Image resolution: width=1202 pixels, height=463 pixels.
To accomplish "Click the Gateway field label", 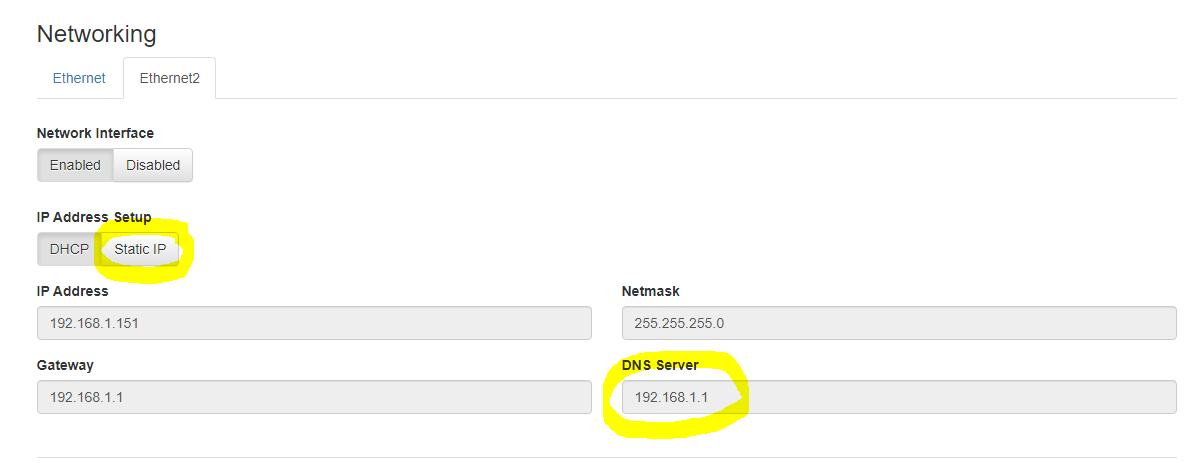I will 65,365.
